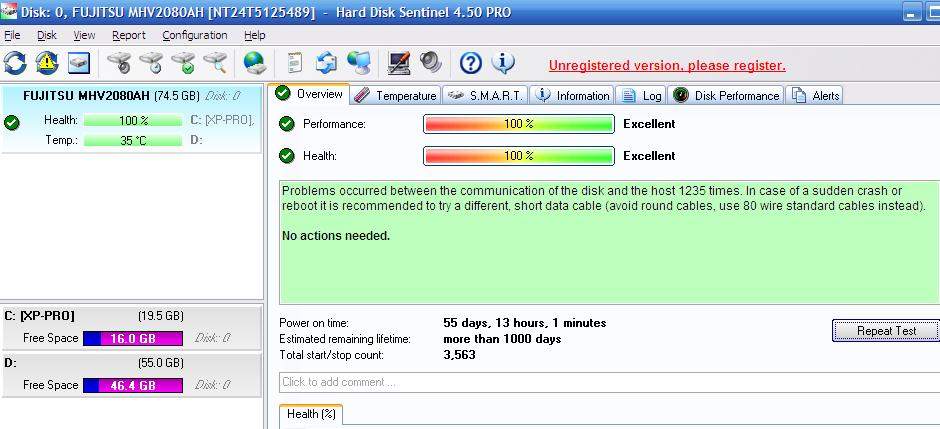Click the Excellent label beside Health
Image resolution: width=940 pixels, height=429 pixels.
[649, 156]
